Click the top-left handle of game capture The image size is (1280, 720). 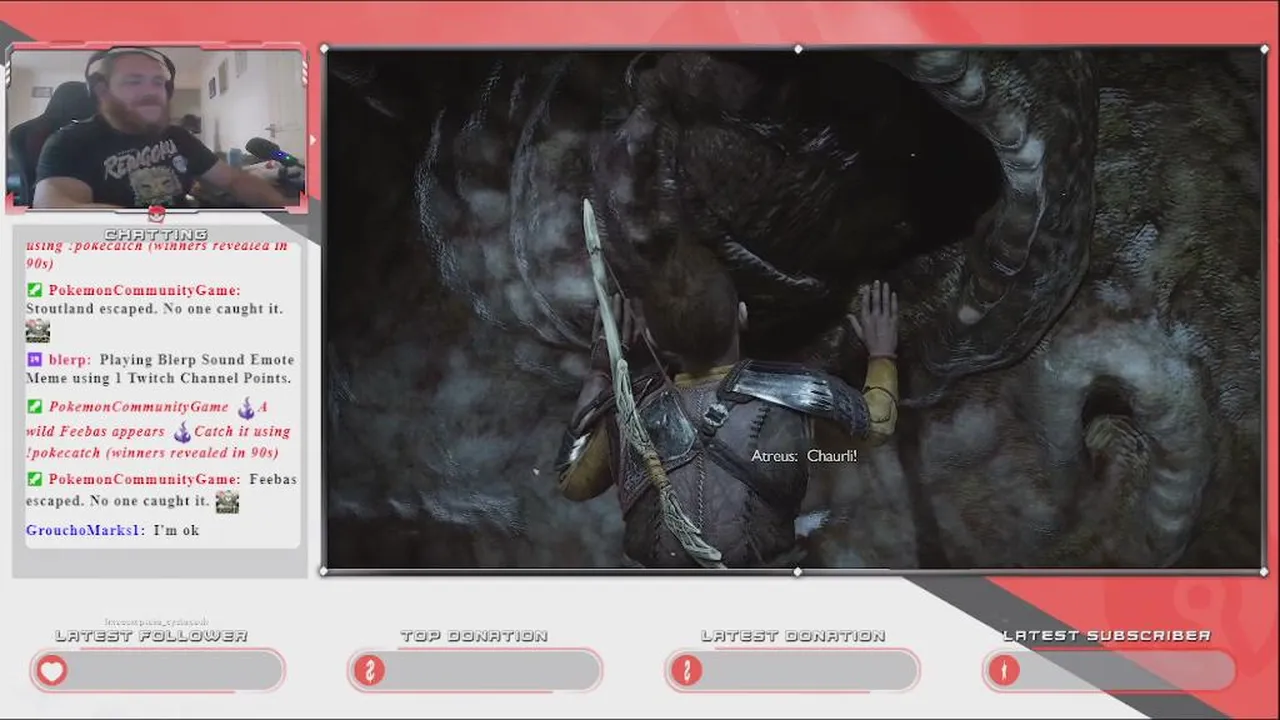coord(324,48)
